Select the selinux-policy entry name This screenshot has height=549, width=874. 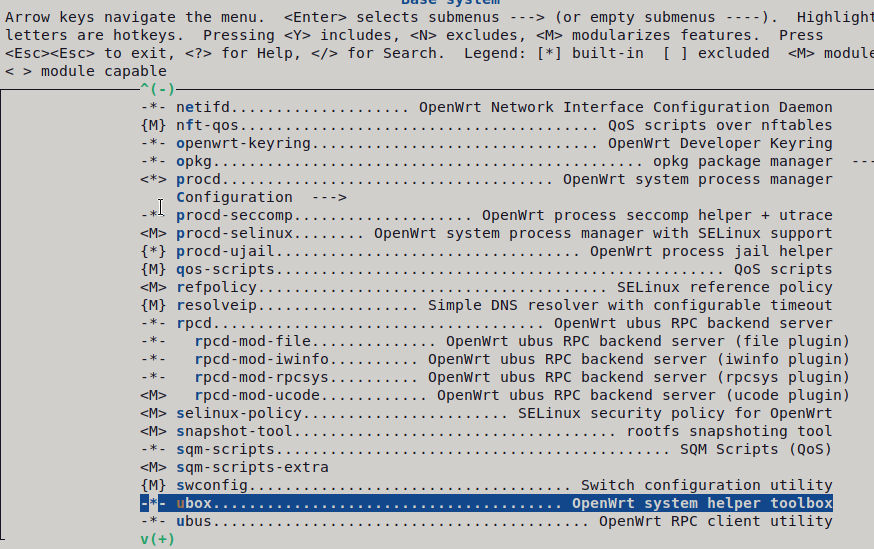pyautogui.click(x=239, y=414)
